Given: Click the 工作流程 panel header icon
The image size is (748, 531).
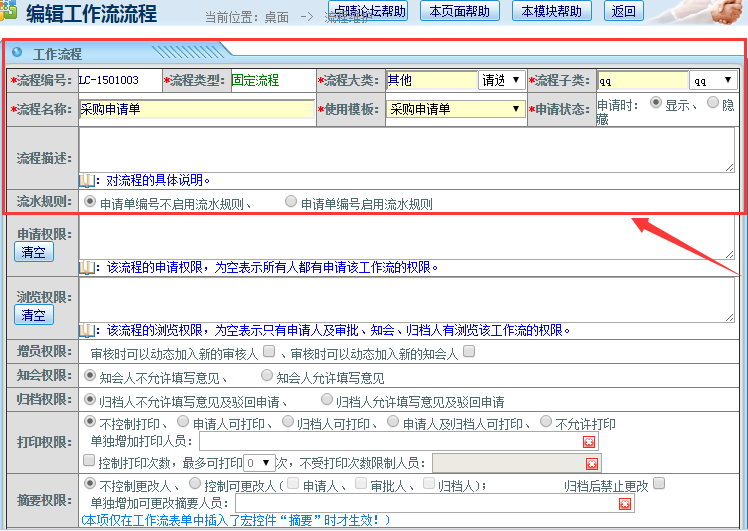Looking at the screenshot, I should [x=17, y=53].
